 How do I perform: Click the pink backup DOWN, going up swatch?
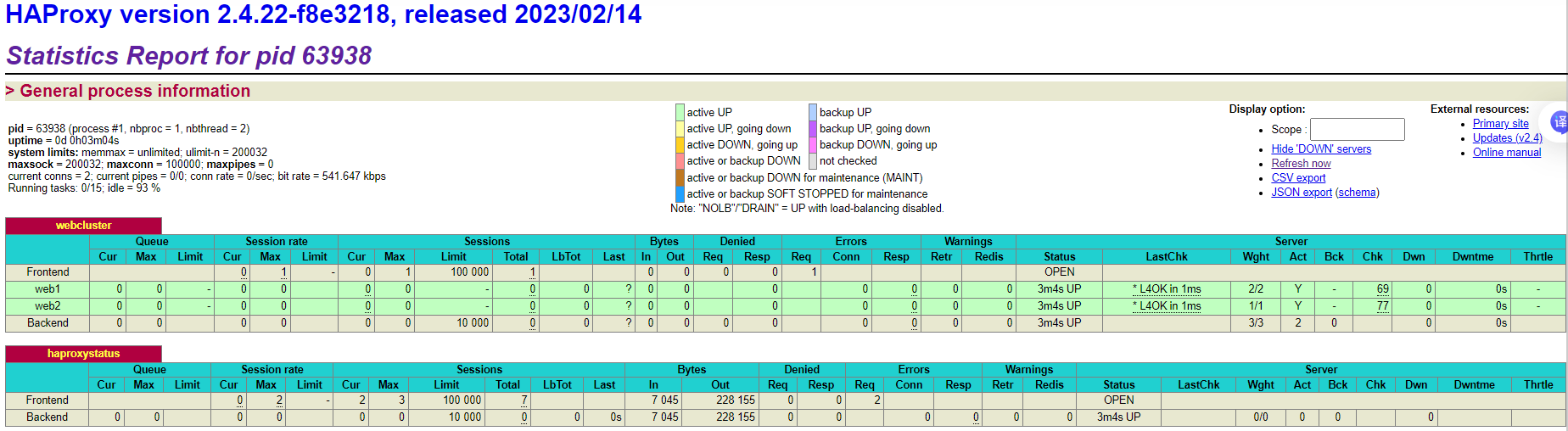(x=813, y=145)
